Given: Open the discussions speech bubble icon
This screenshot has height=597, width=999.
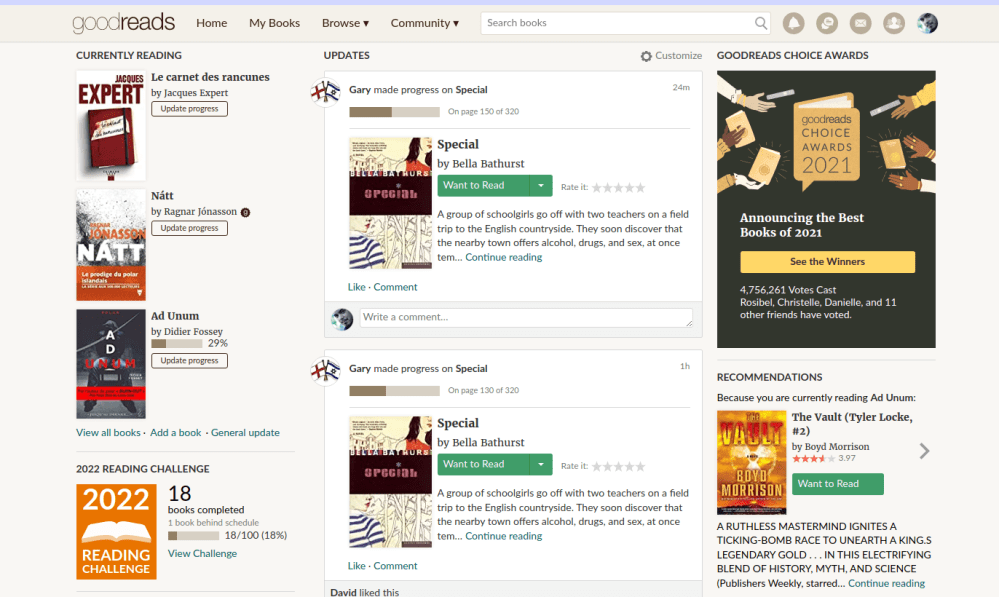Looking at the screenshot, I should click(x=826, y=23).
